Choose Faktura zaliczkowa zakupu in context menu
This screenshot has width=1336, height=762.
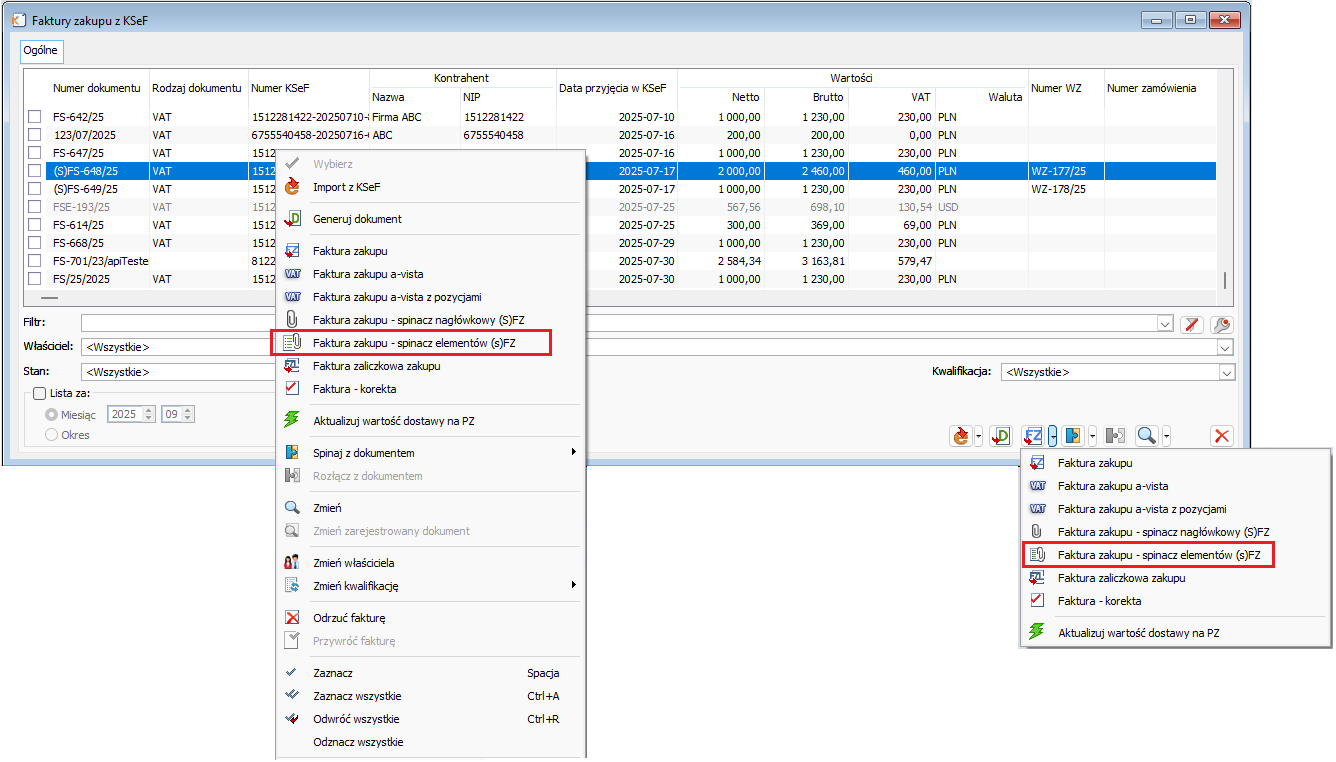[x=376, y=366]
